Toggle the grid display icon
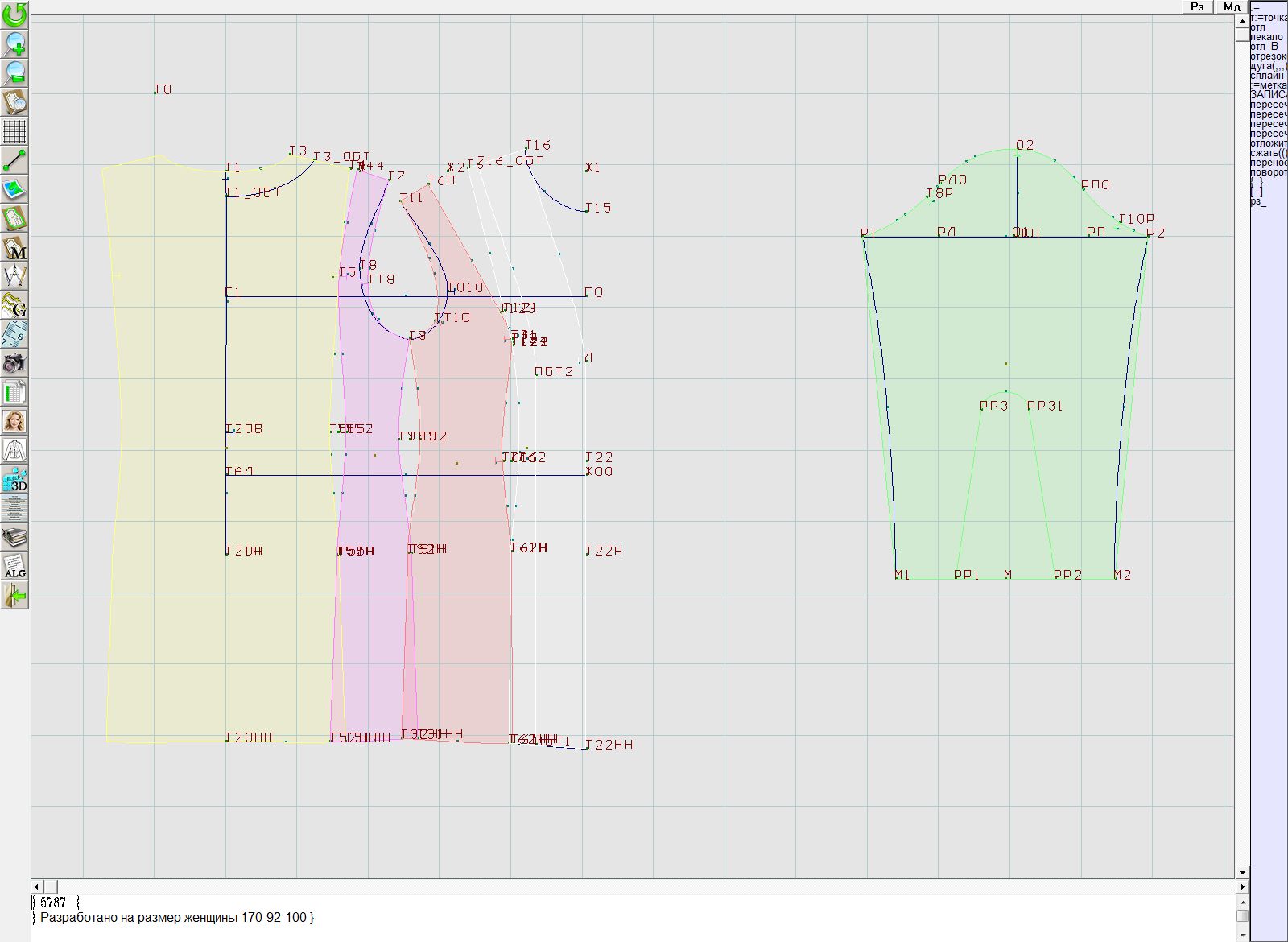Screen dimensions: 1288x942 point(14,130)
